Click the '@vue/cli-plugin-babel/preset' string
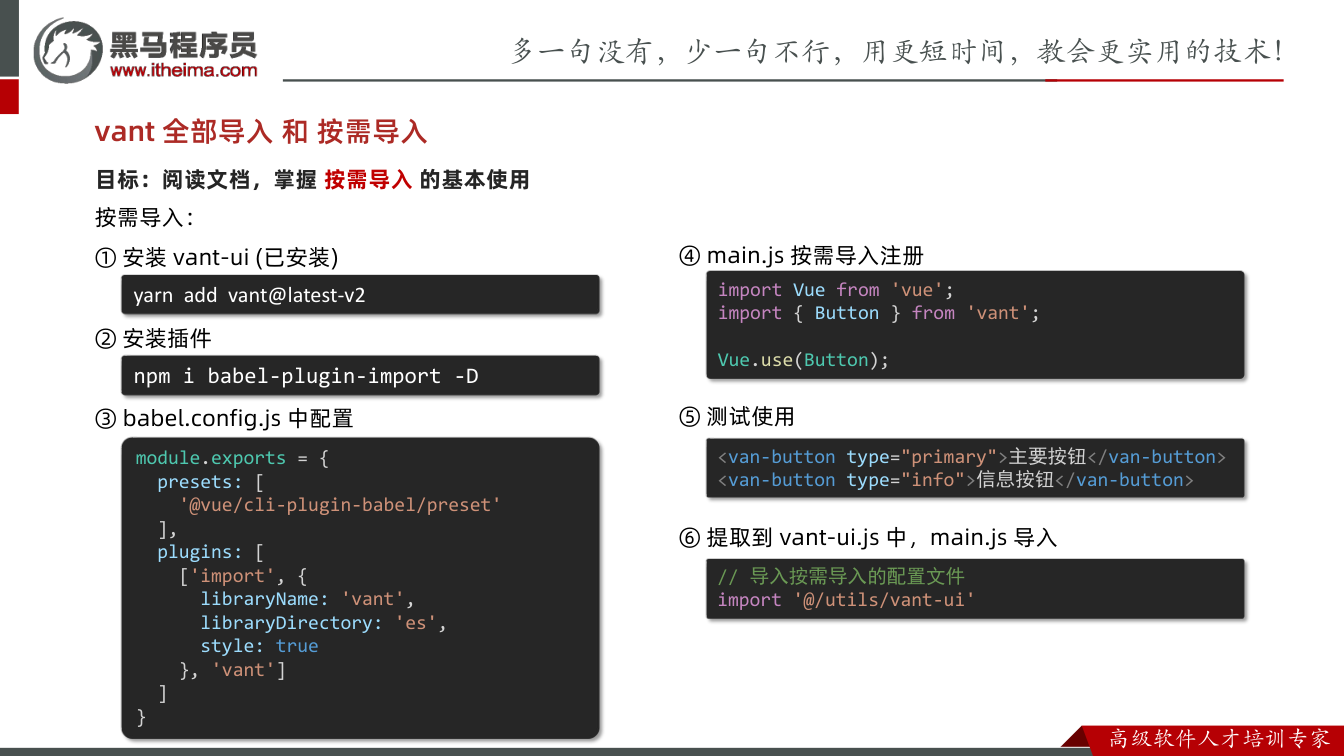This screenshot has width=1344, height=756. coord(340,505)
